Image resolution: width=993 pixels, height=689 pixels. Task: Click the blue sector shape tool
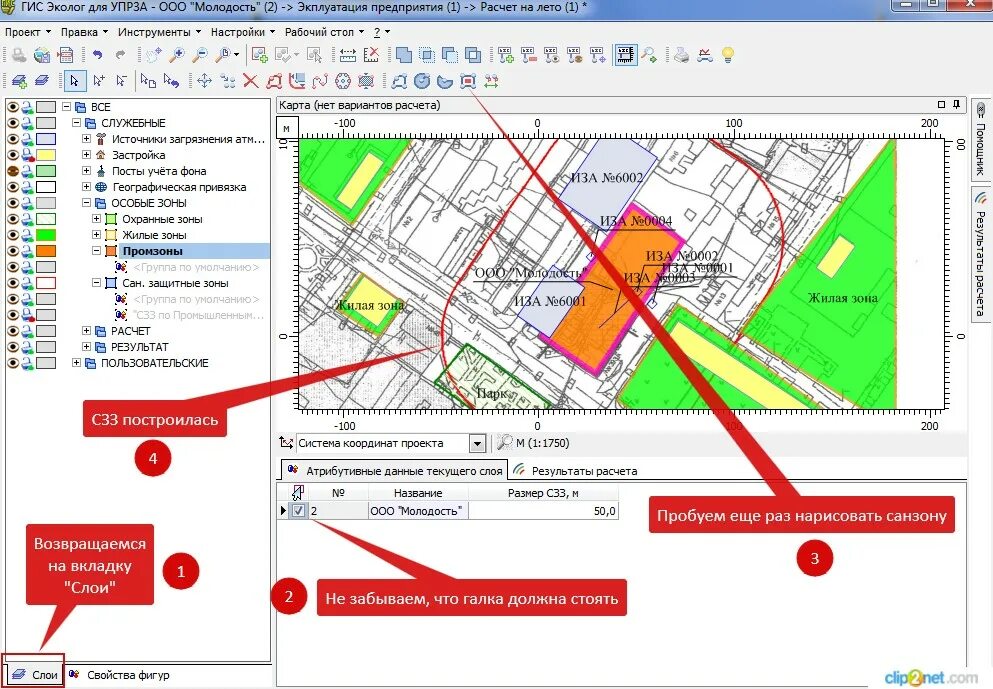pos(445,81)
